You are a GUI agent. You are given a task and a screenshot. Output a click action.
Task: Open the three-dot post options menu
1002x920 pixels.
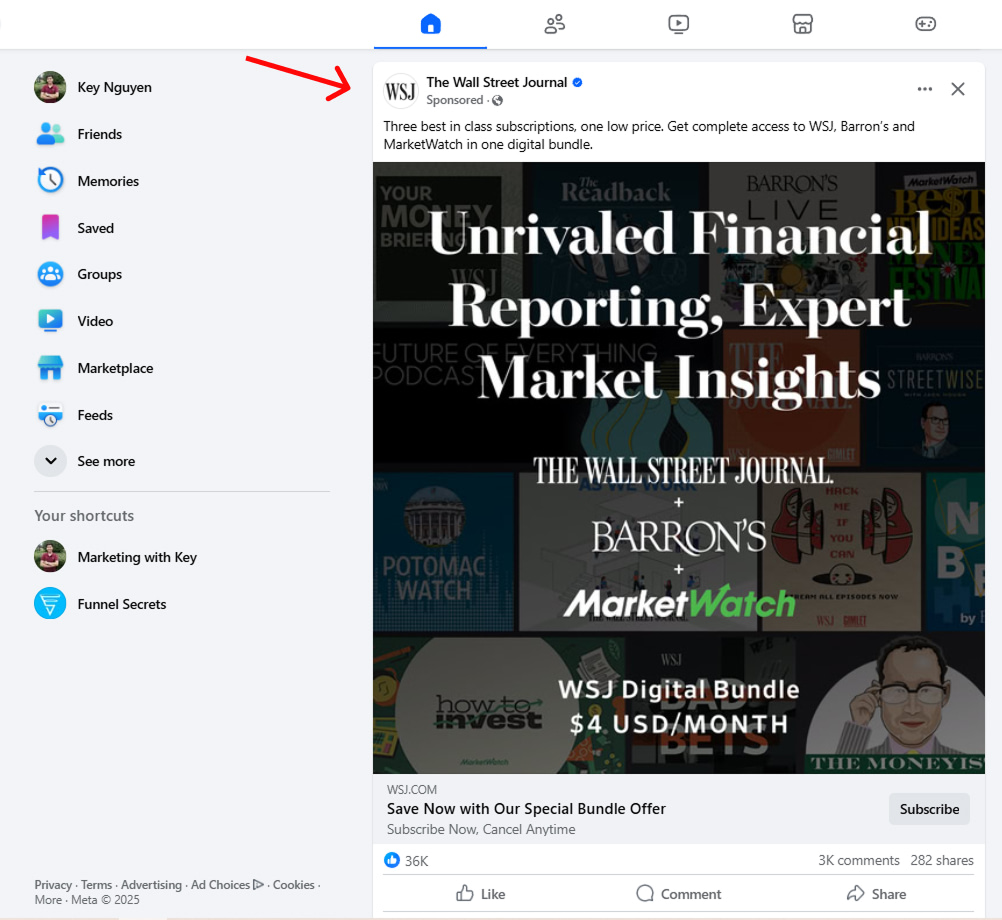coord(925,89)
